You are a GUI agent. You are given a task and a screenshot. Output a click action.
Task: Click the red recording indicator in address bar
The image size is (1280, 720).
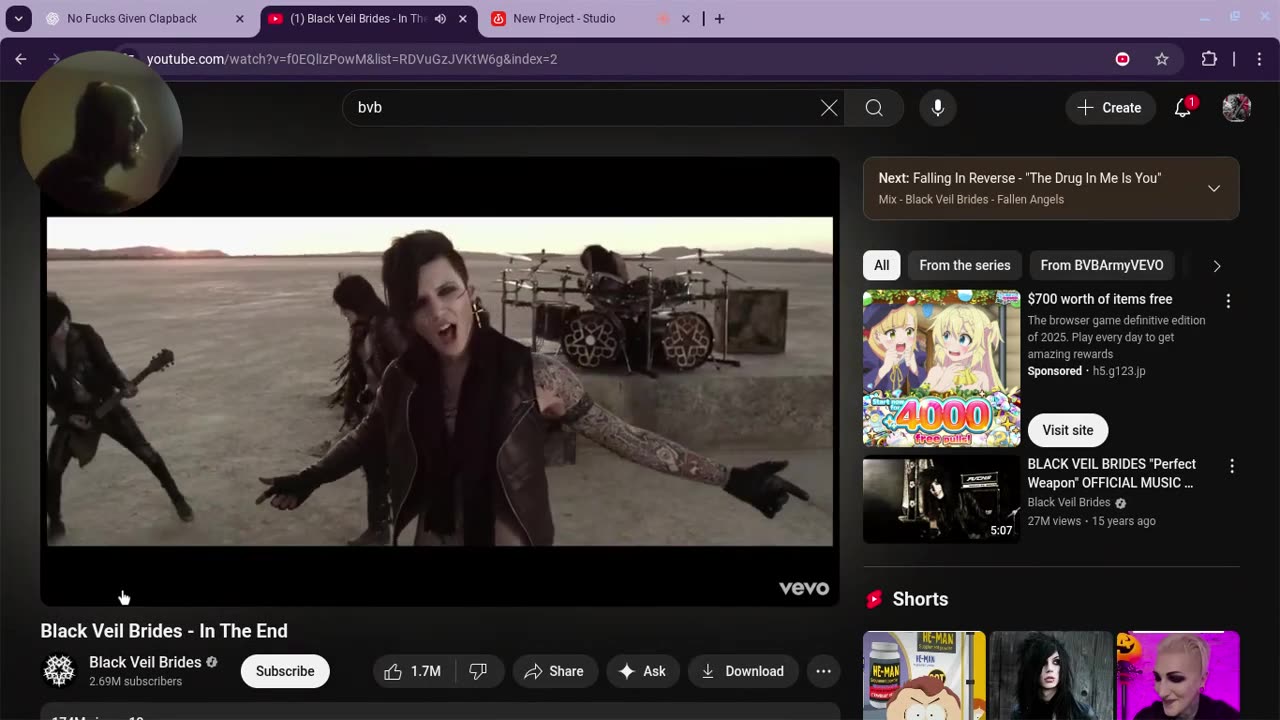coord(1122,59)
